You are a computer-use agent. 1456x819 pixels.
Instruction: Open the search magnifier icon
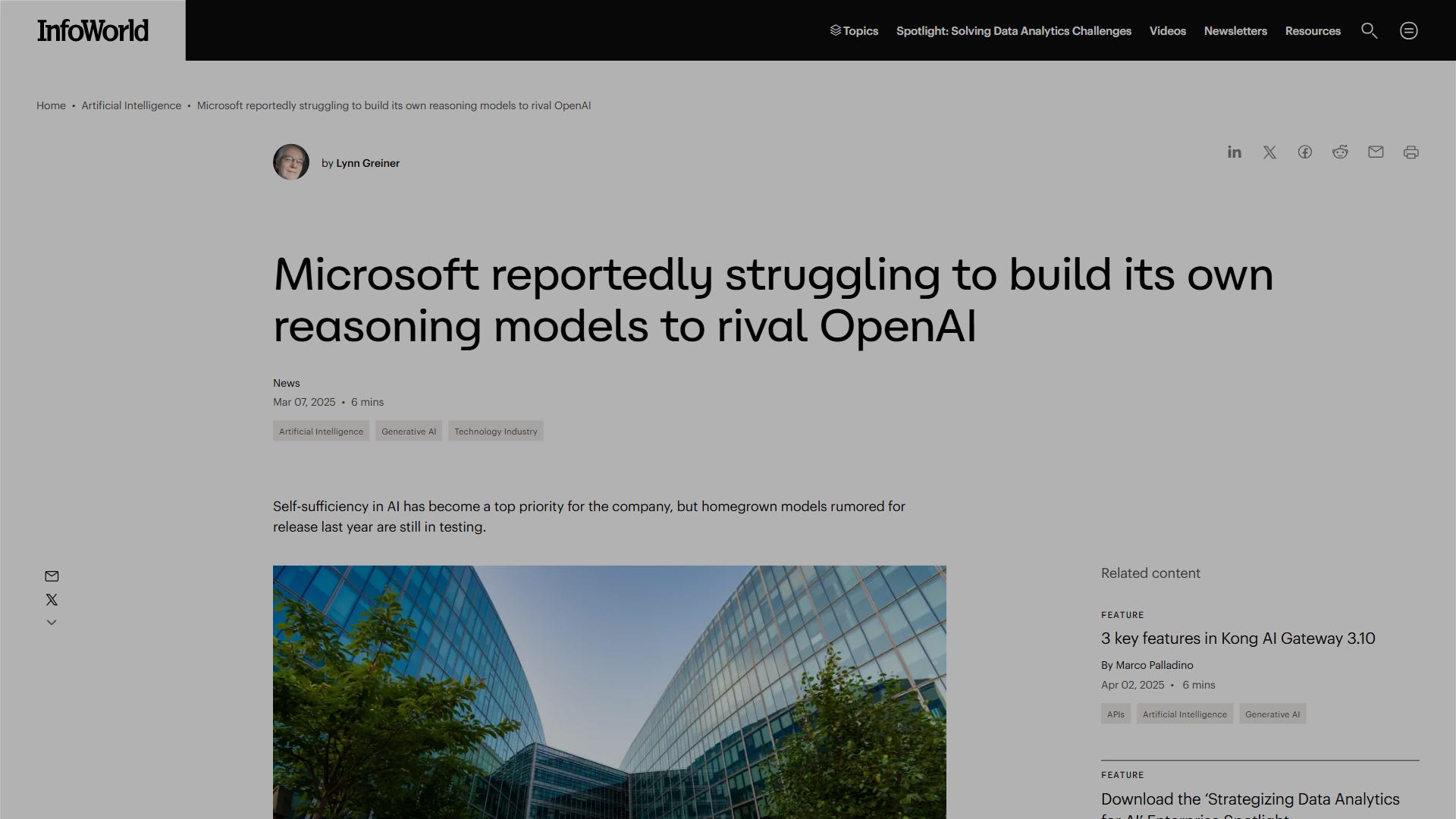[x=1369, y=30]
